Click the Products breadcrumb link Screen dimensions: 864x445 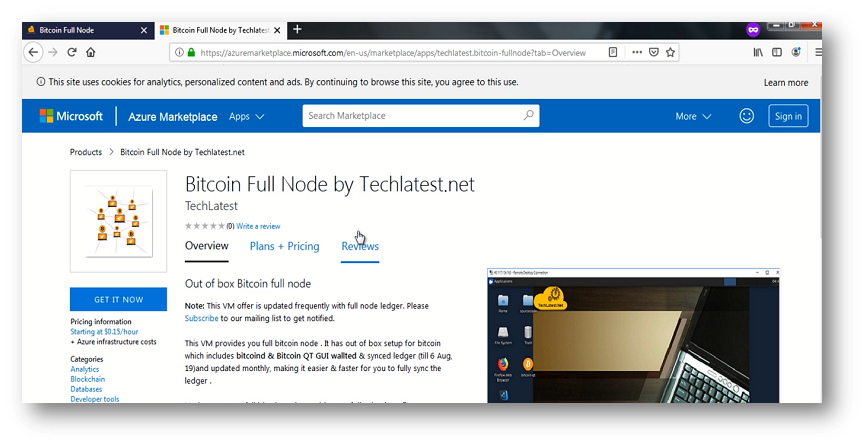[86, 152]
